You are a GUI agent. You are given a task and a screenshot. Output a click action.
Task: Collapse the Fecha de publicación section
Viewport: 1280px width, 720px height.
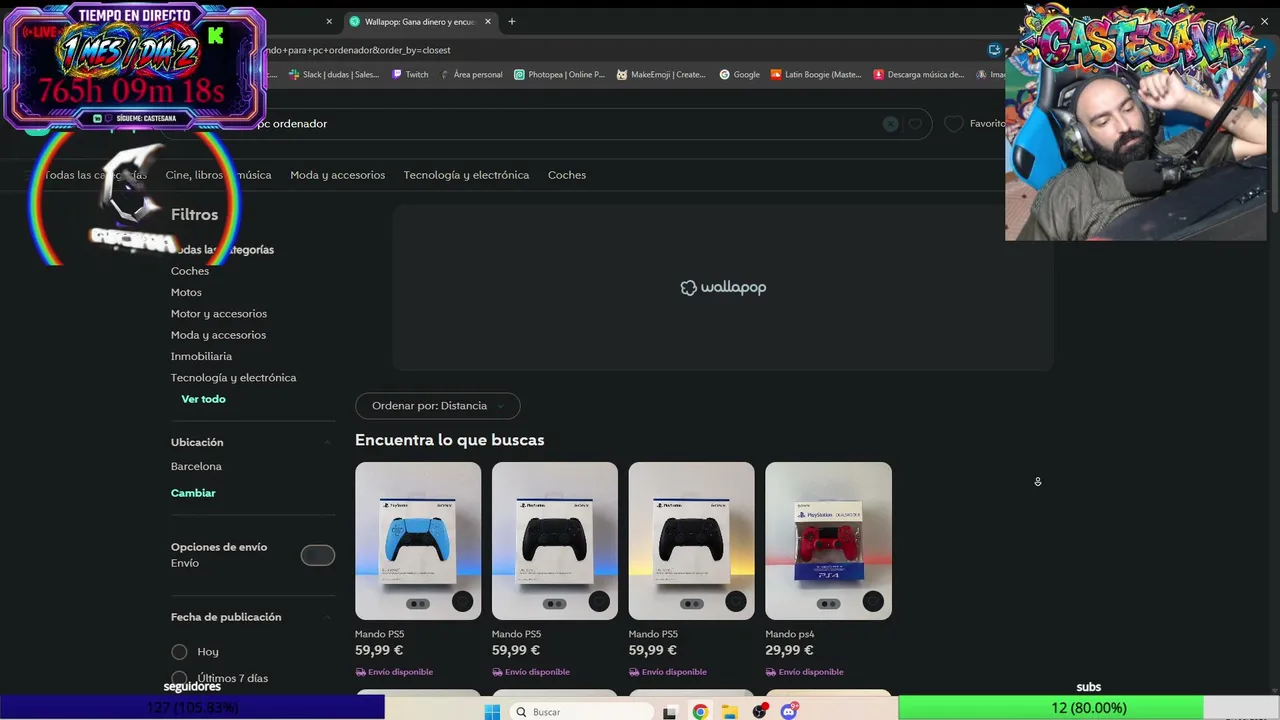(327, 617)
